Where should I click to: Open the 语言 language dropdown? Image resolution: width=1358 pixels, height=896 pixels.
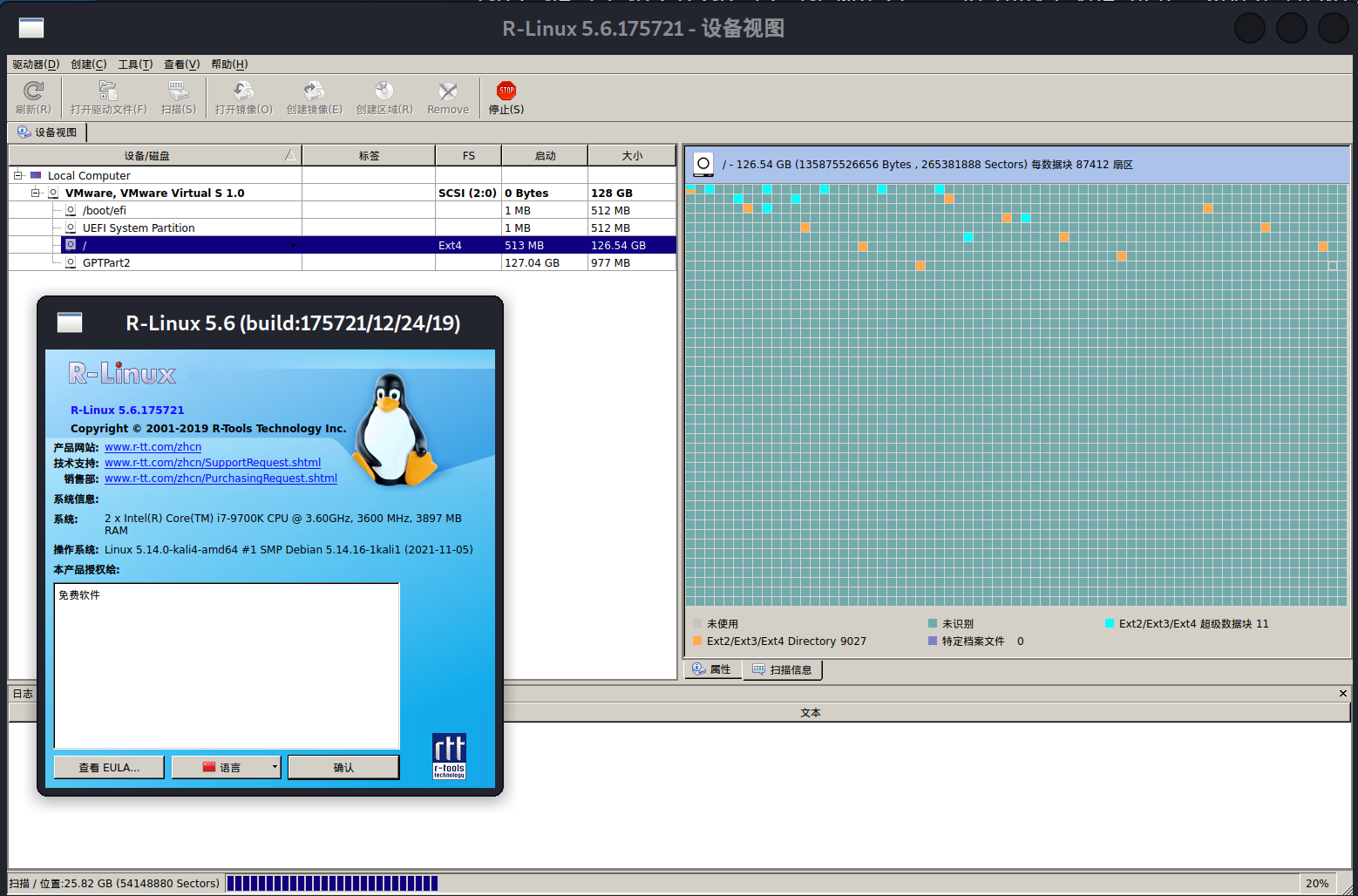pos(226,767)
